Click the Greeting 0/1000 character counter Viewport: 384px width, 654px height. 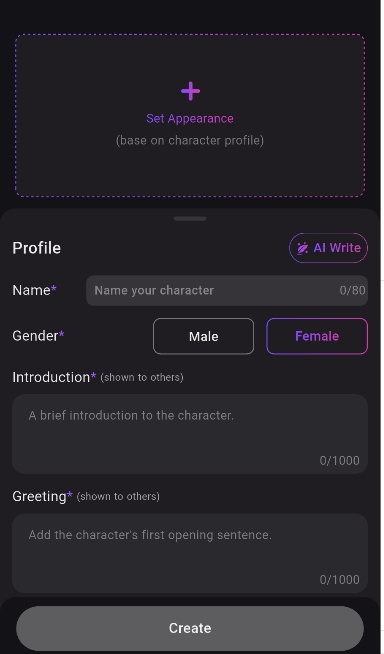coord(339,580)
